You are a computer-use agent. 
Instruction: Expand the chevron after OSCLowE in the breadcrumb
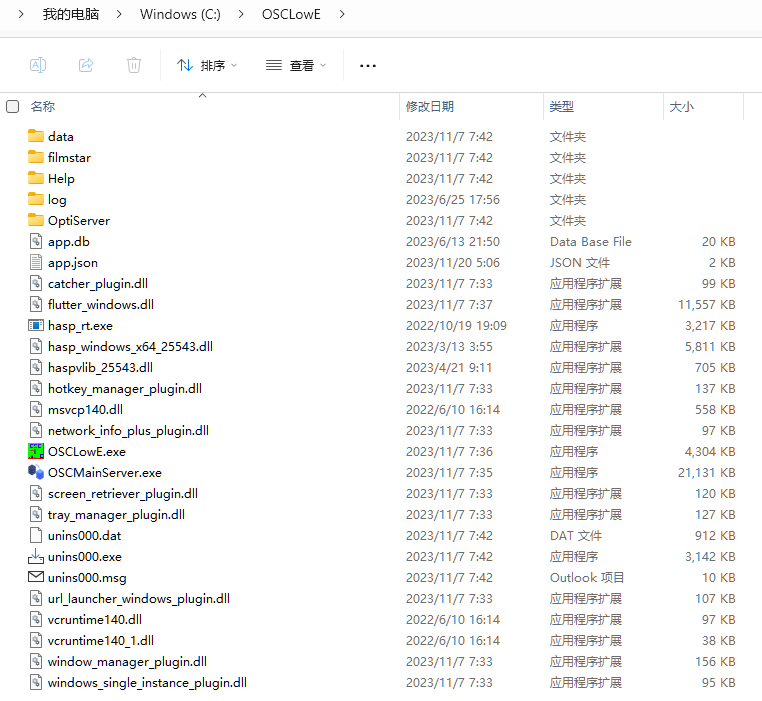[342, 14]
